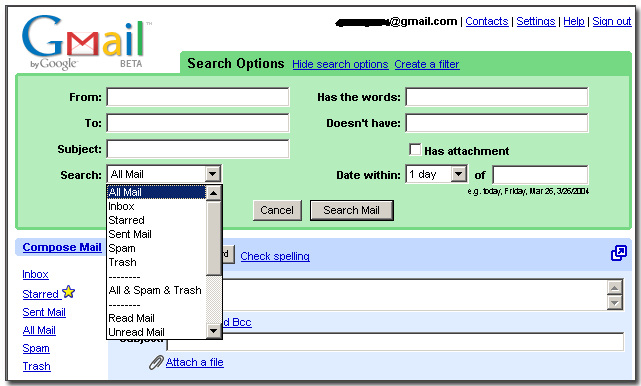Image resolution: width=641 pixels, height=386 pixels.
Task: Select Sent Mail in the dropdown list
Action: [156, 234]
